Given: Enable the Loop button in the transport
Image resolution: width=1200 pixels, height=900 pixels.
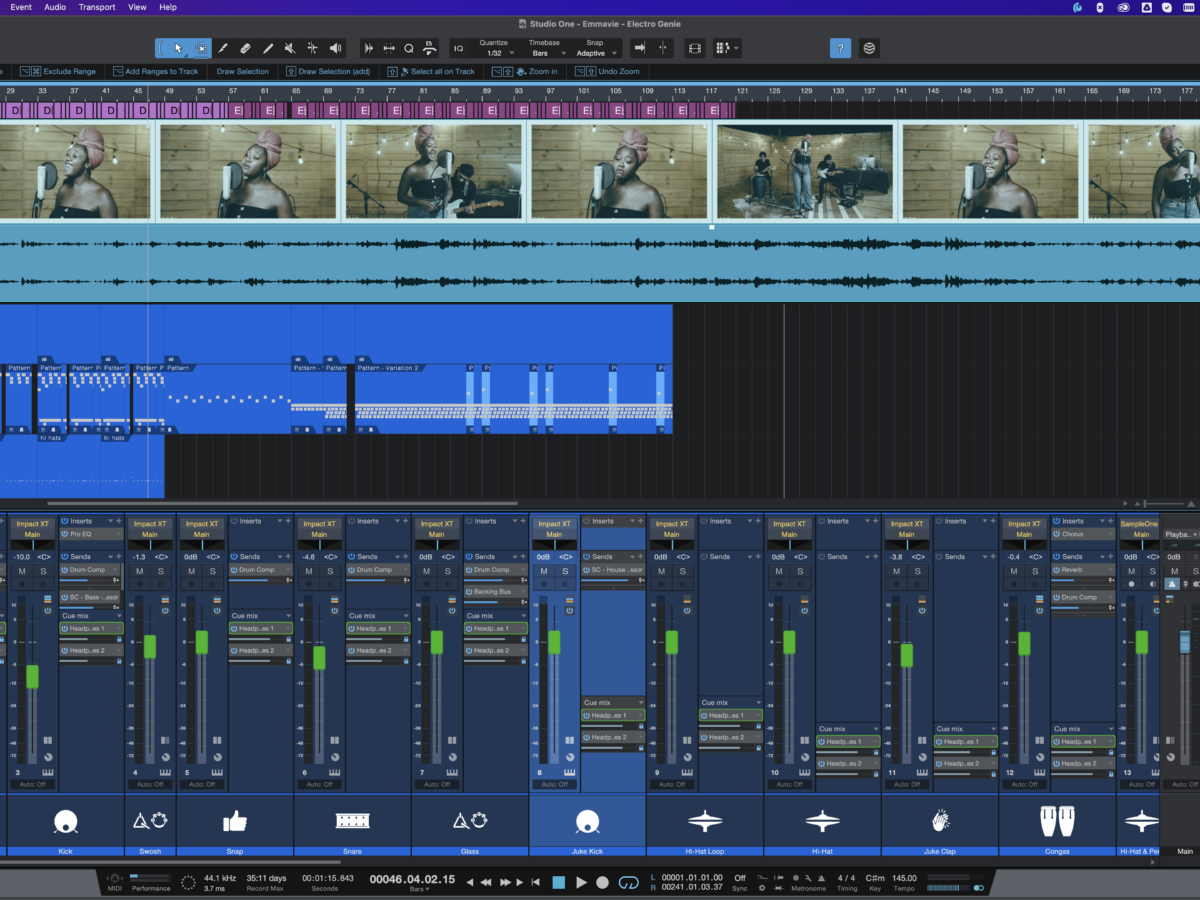Looking at the screenshot, I should click(628, 882).
